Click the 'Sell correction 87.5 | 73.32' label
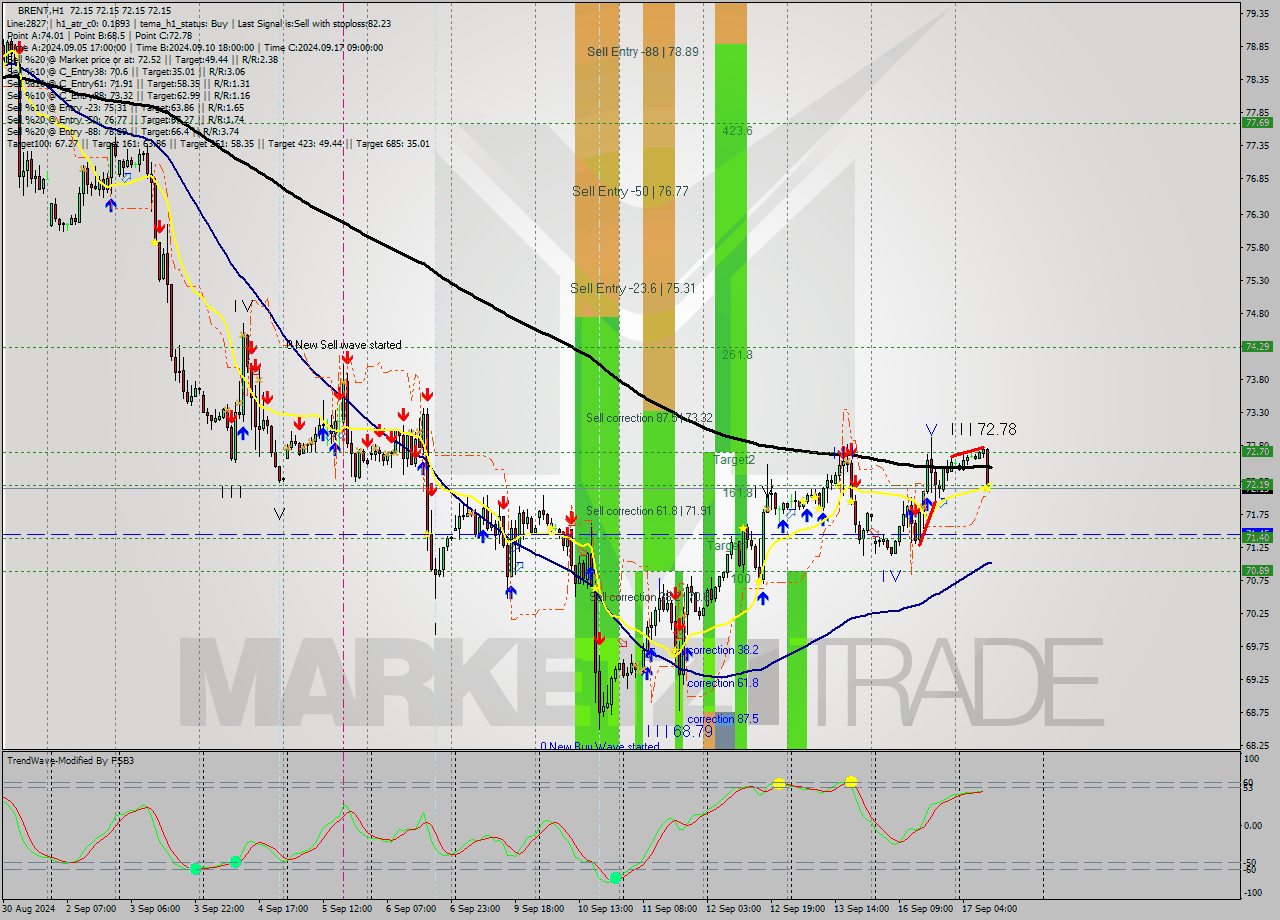This screenshot has height=920, width=1280. click(649, 418)
